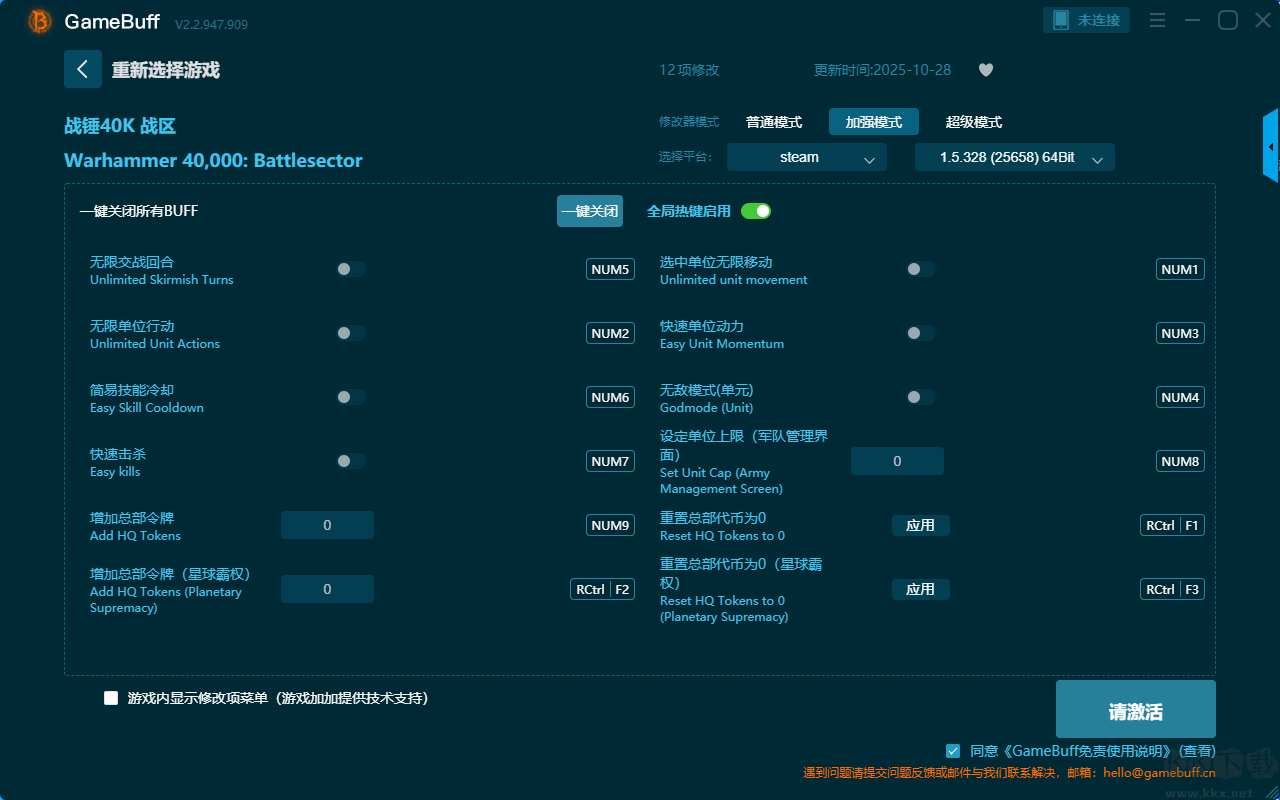The image size is (1280, 800).
Task: Apply Reset HQ Tokens (Planetary Supremacy)
Action: [921, 589]
